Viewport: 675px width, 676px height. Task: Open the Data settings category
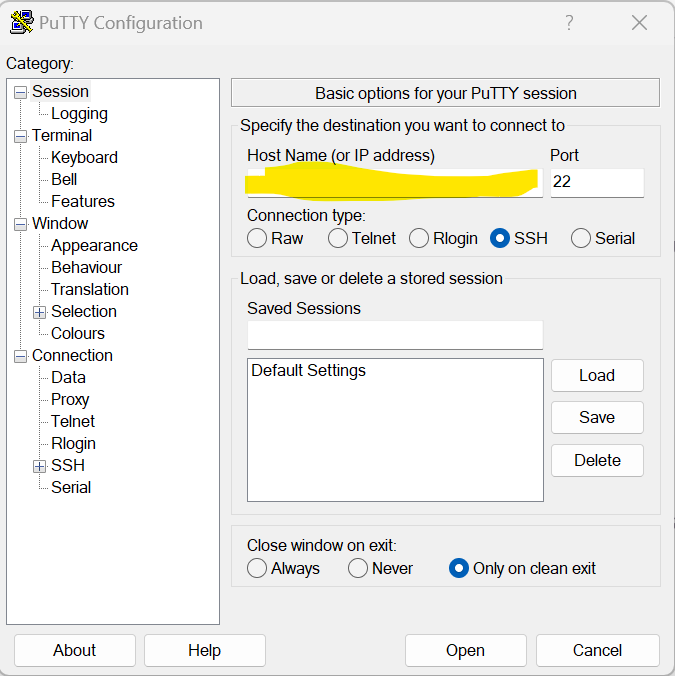69,377
